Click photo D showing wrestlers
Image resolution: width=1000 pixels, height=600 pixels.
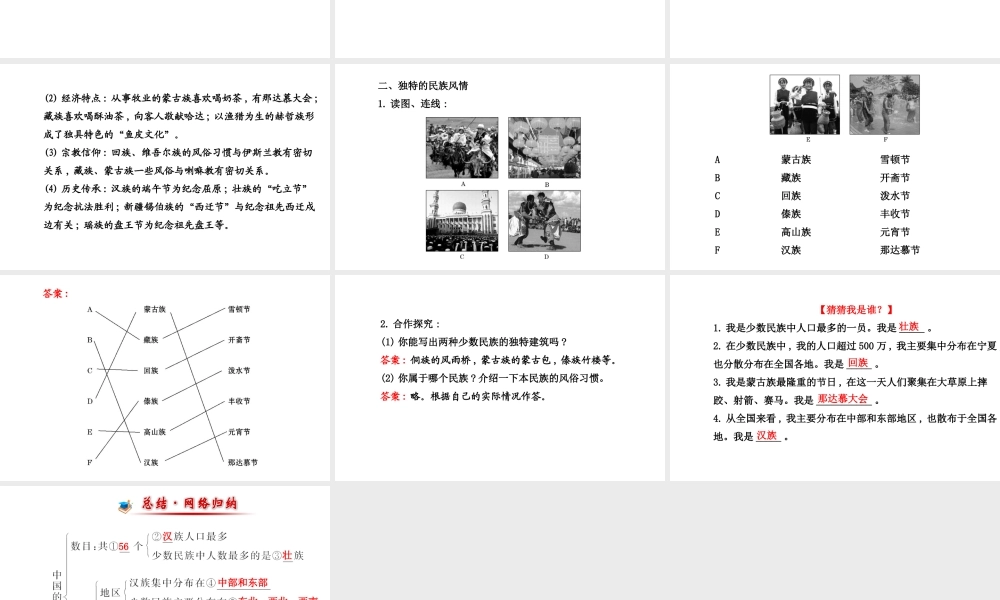click(x=545, y=221)
